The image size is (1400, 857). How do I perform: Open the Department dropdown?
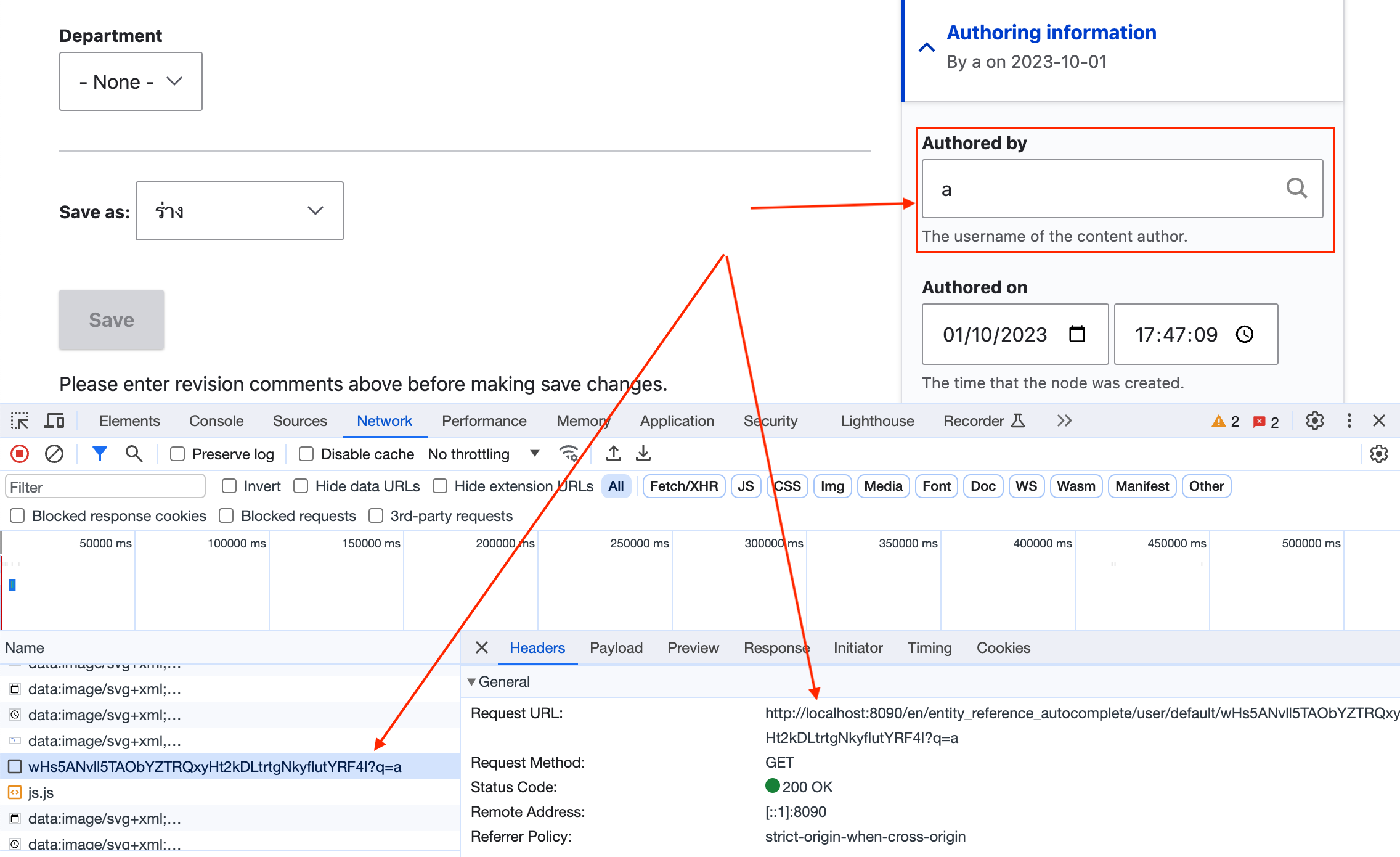[x=131, y=81]
